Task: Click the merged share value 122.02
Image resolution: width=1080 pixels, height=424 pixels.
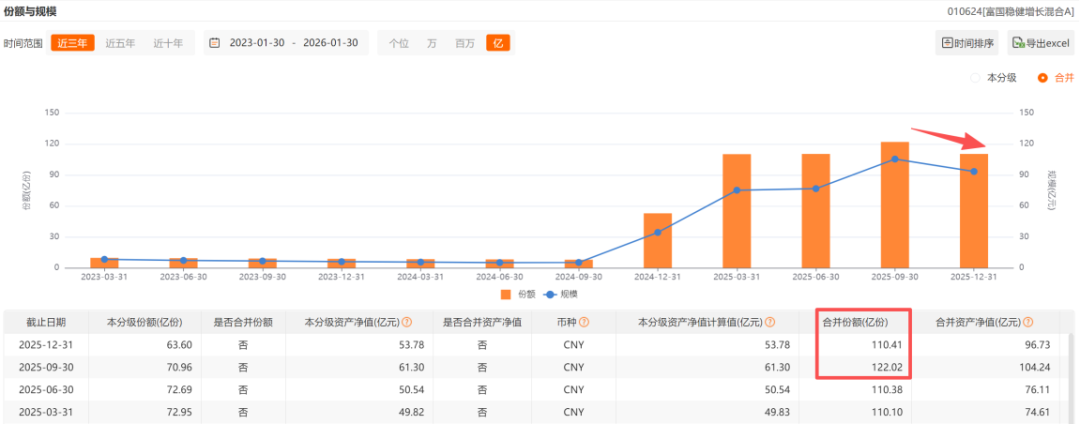Action: 885,368
